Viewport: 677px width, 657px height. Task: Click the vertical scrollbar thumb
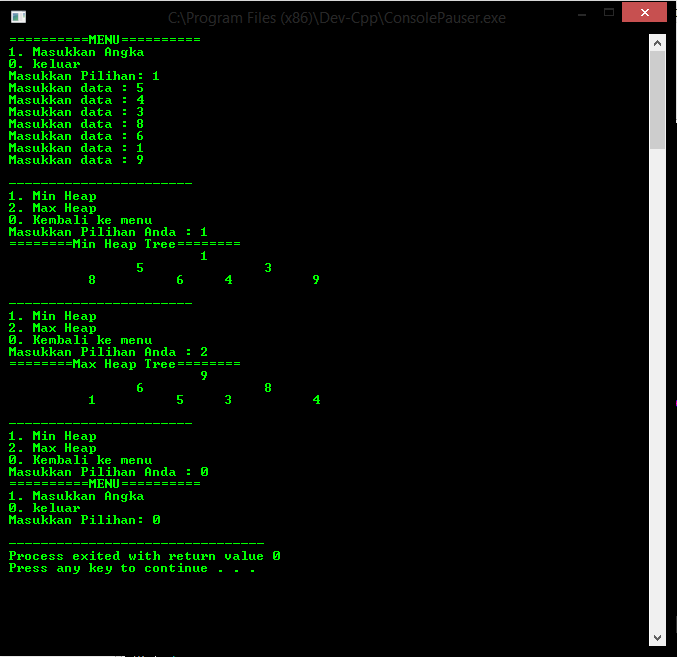pos(658,100)
